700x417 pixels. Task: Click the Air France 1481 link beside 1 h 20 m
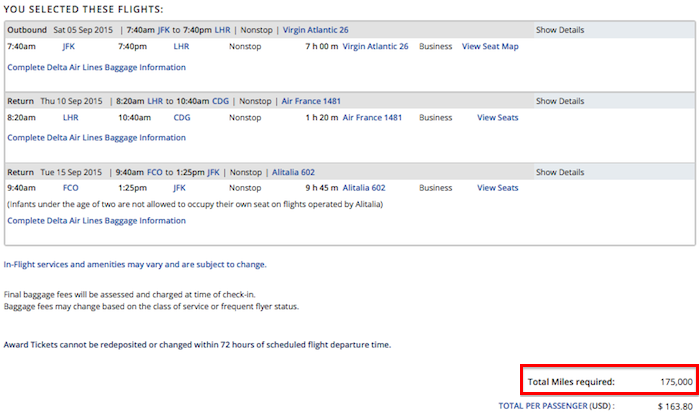point(372,117)
